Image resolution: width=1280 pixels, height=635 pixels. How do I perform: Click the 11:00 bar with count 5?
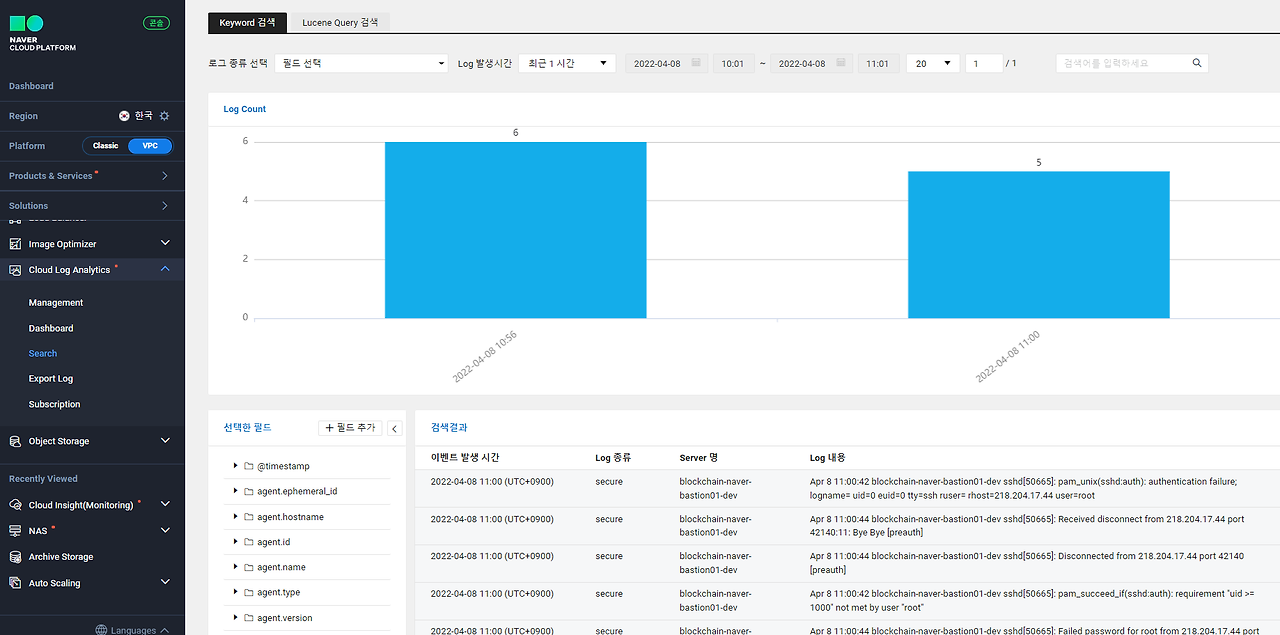click(x=1039, y=245)
